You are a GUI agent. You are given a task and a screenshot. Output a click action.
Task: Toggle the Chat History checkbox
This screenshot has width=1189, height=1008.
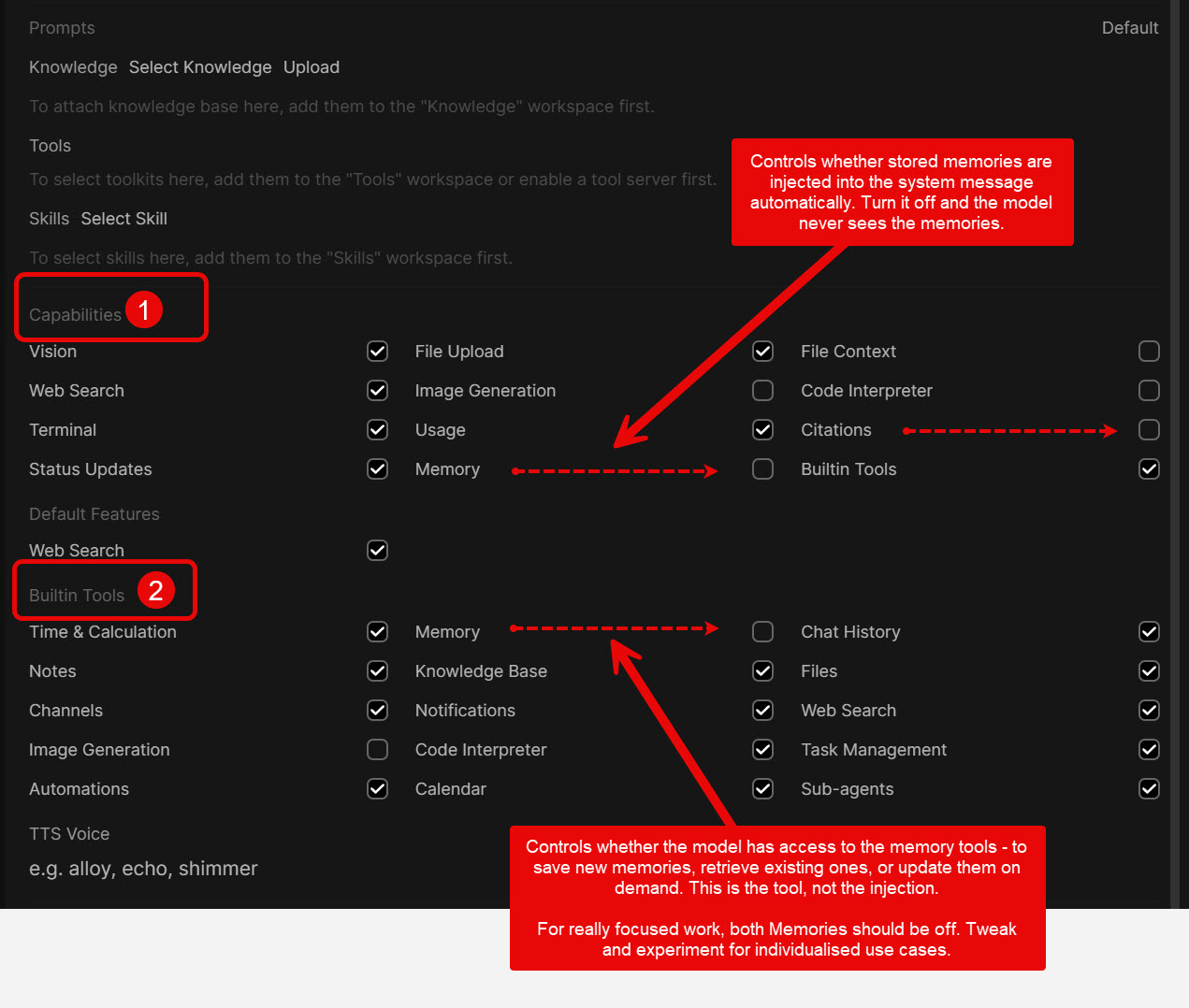(x=1149, y=632)
